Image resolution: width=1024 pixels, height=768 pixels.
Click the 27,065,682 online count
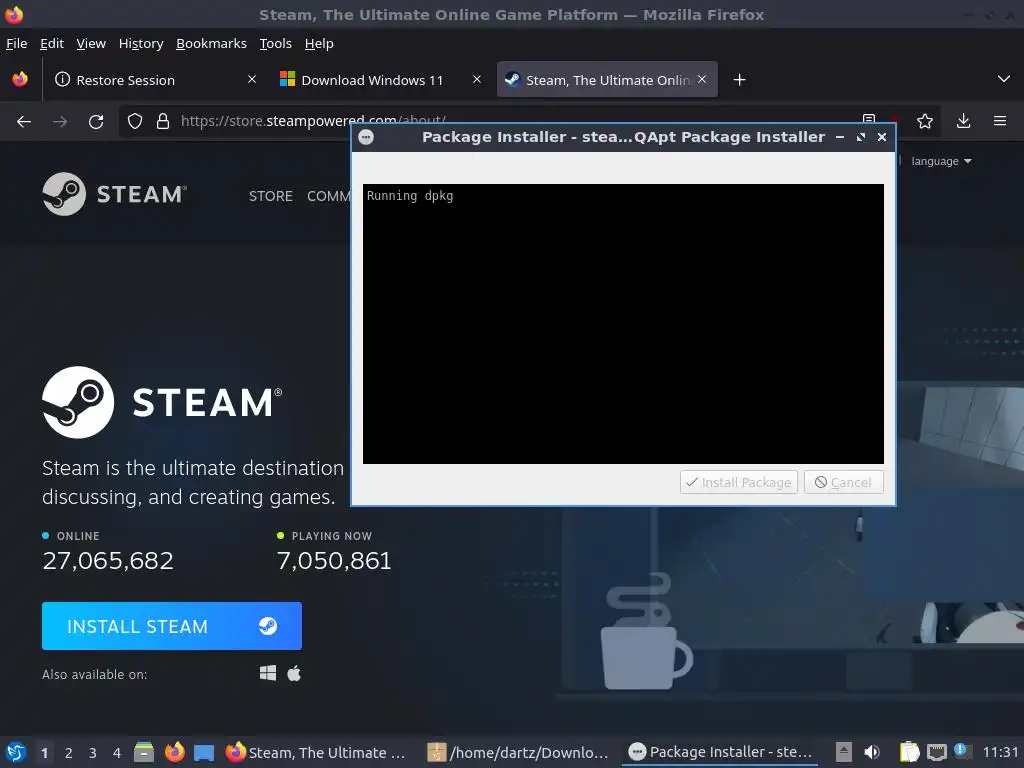tap(108, 560)
